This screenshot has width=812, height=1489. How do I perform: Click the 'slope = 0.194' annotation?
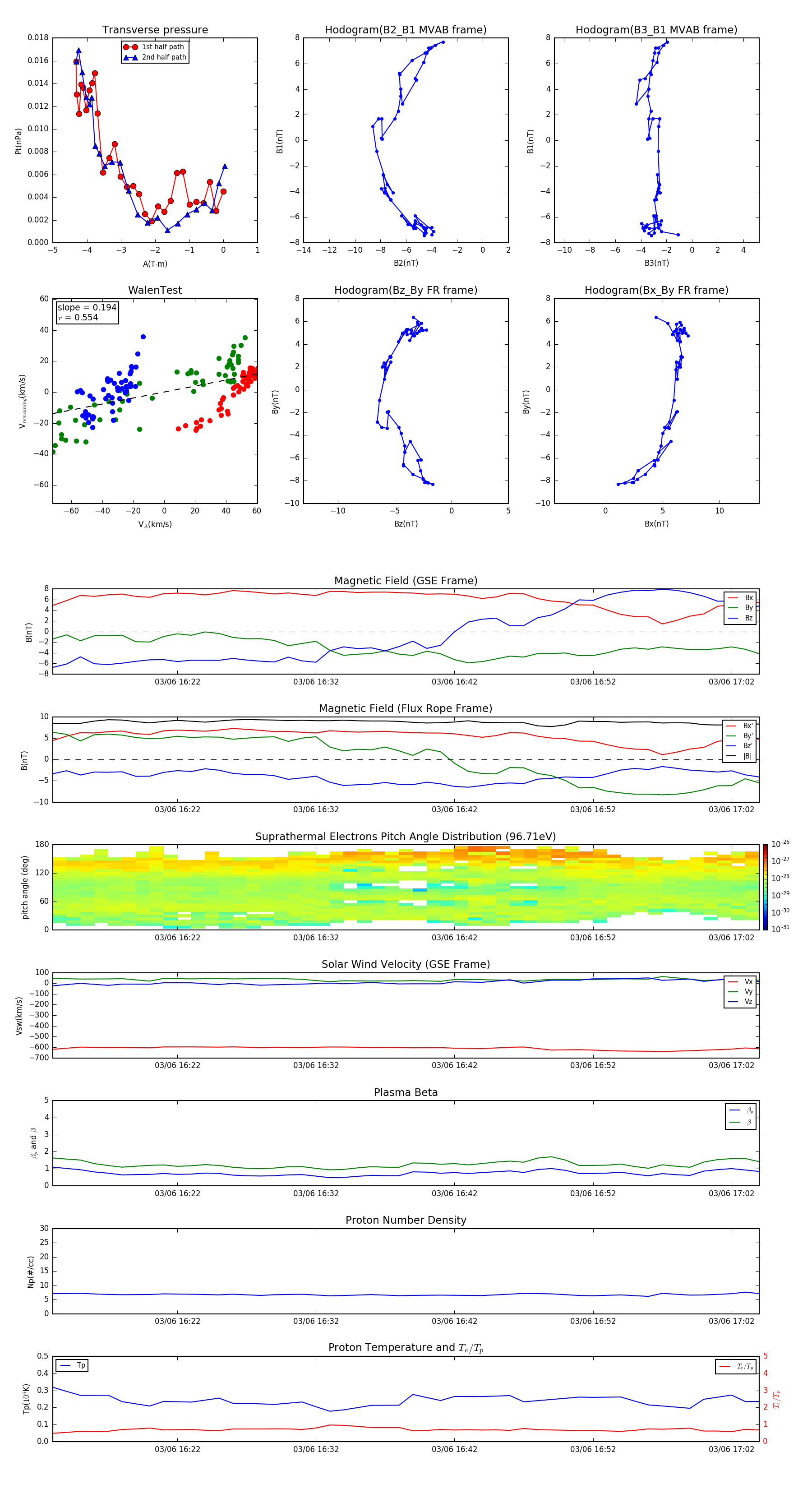pos(87,308)
